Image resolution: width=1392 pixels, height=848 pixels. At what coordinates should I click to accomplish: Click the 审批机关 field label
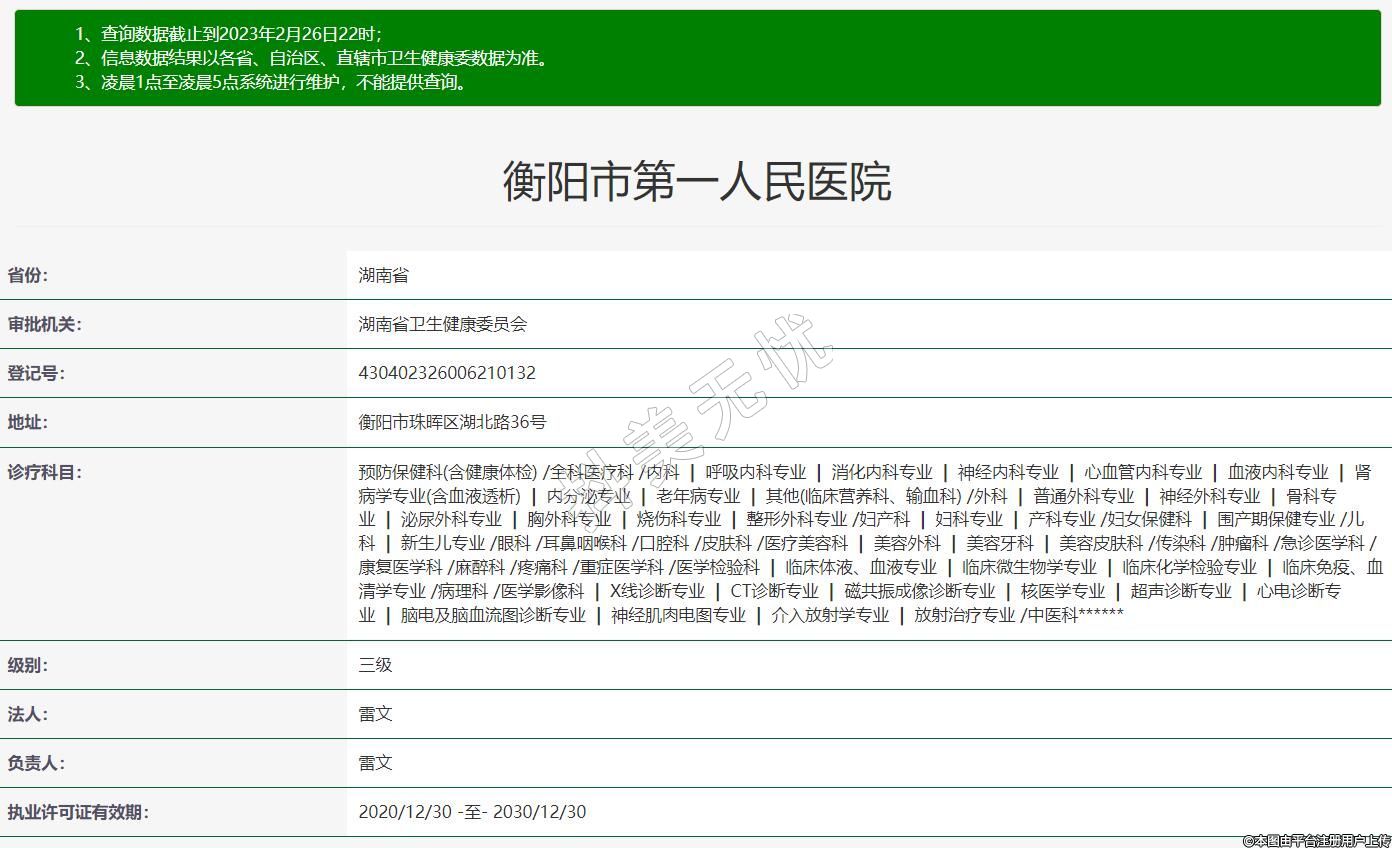click(x=45, y=324)
